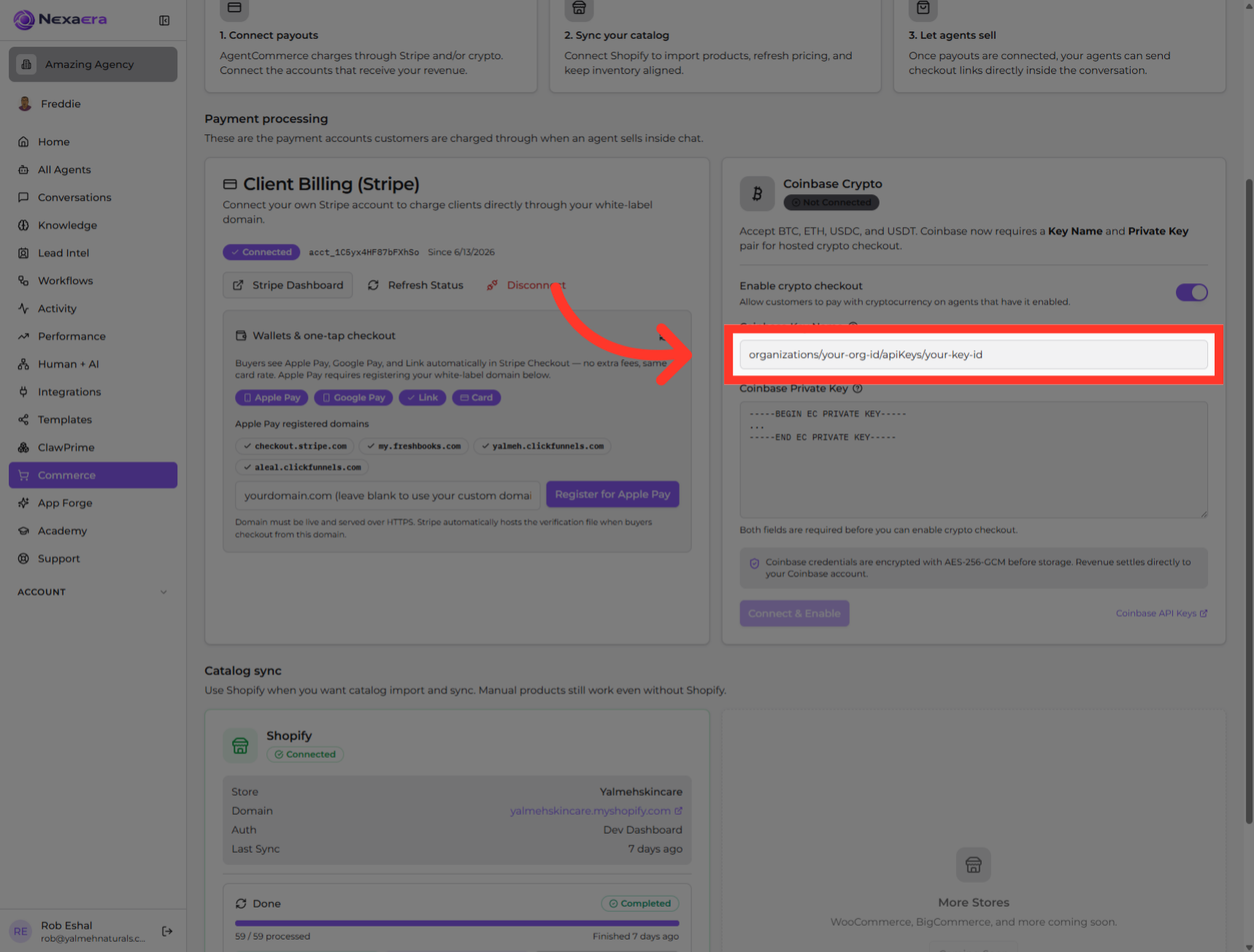The image size is (1254, 952).
Task: Click the Connect payouts card icon
Action: coord(234,8)
